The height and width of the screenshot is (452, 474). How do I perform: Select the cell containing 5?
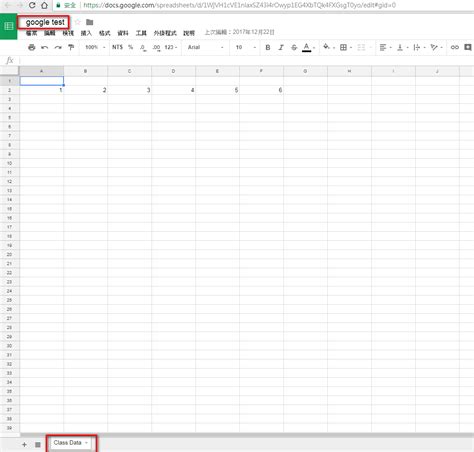click(x=218, y=90)
